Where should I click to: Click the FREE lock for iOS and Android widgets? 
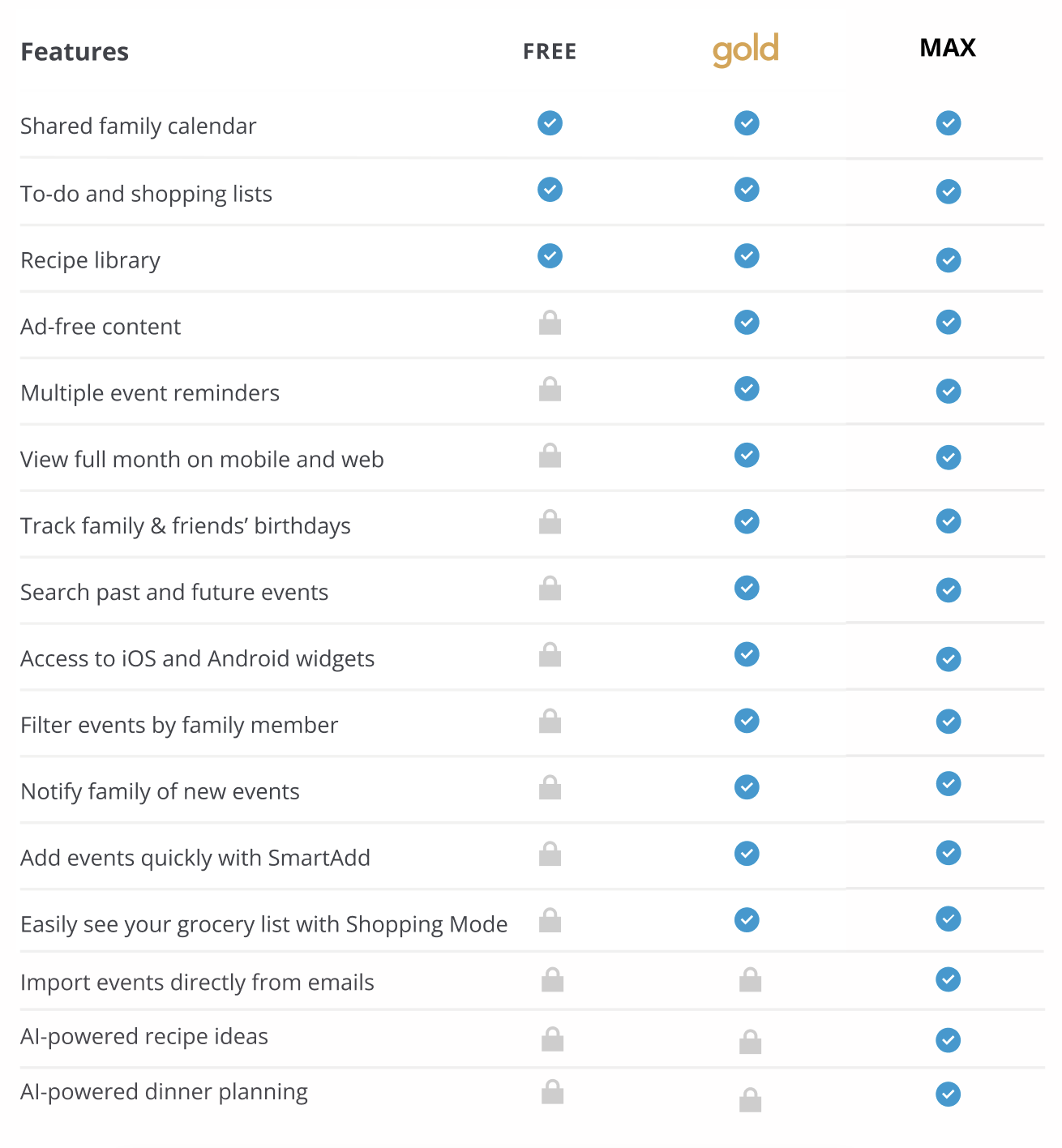coord(550,654)
